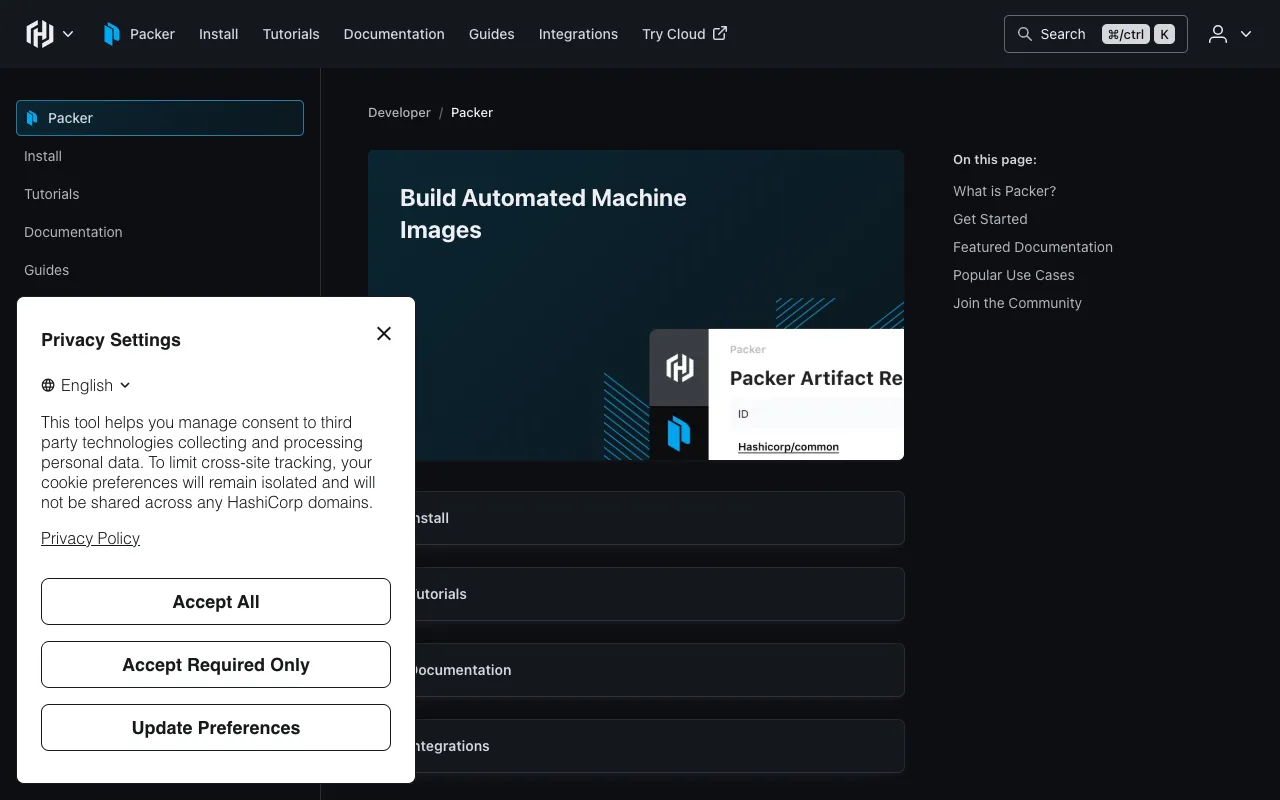Click the Packer logo icon next to Packer
This screenshot has height=800, width=1280.
pos(112,33)
